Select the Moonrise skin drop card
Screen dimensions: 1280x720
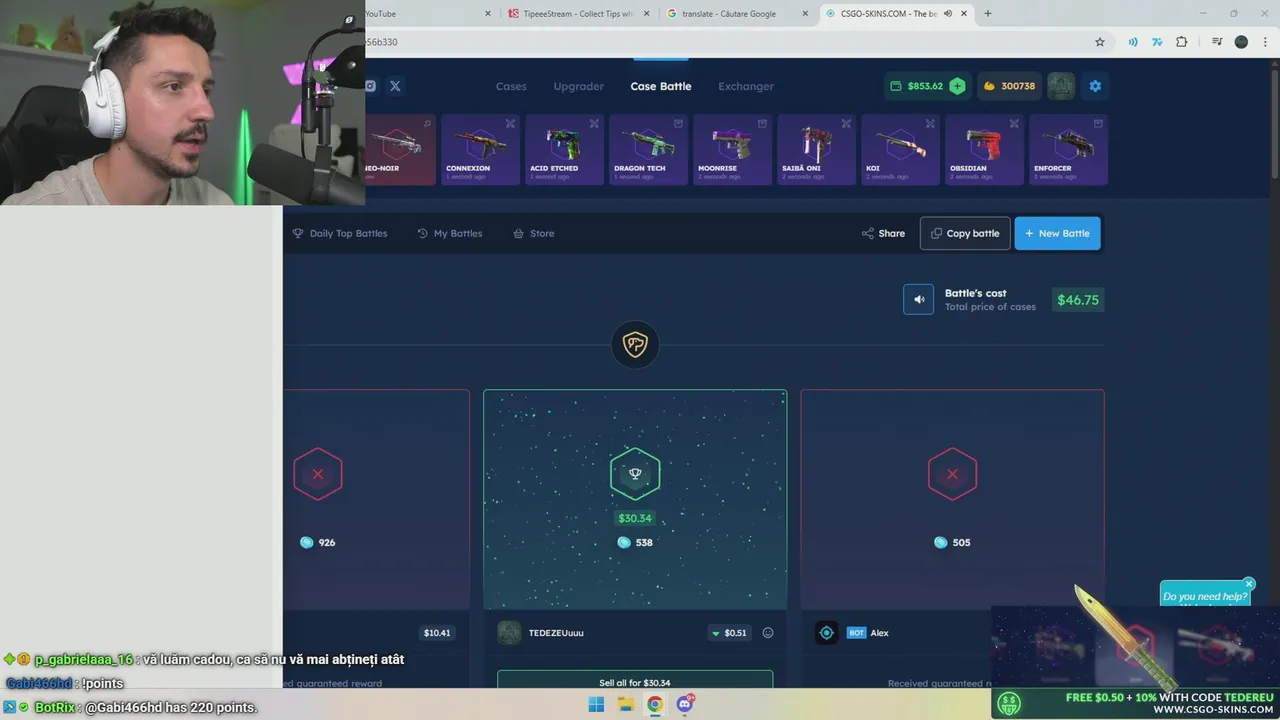[733, 149]
